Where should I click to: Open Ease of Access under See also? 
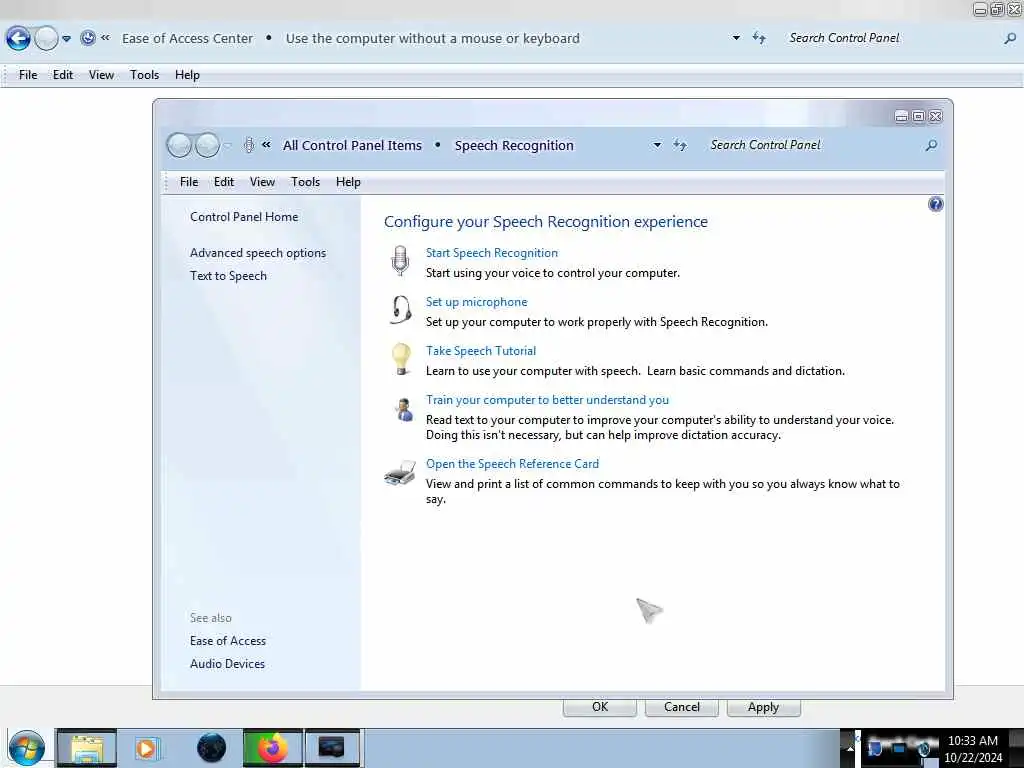pyautogui.click(x=227, y=641)
